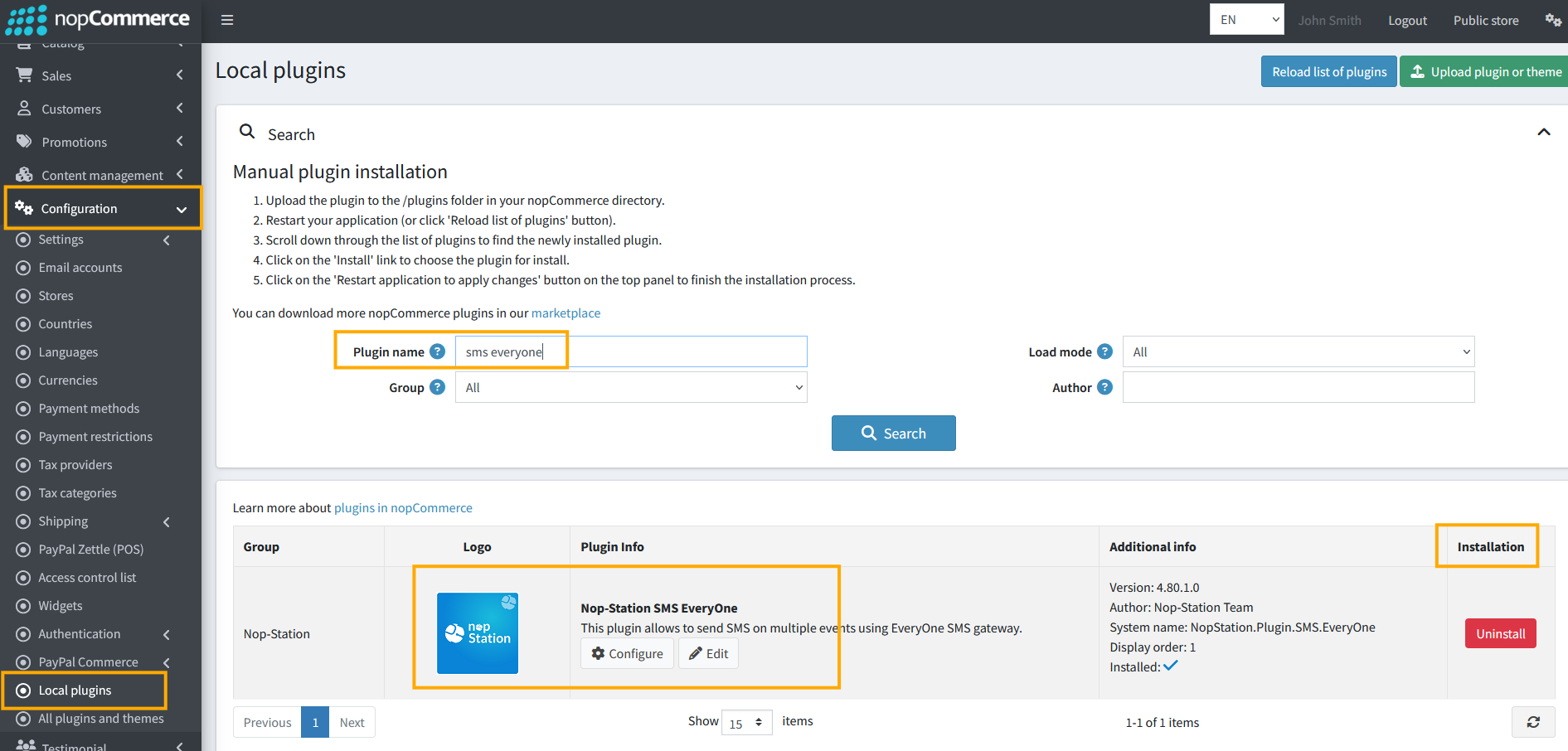
Task: Open plugins in nopCommerce link
Action: click(x=403, y=507)
